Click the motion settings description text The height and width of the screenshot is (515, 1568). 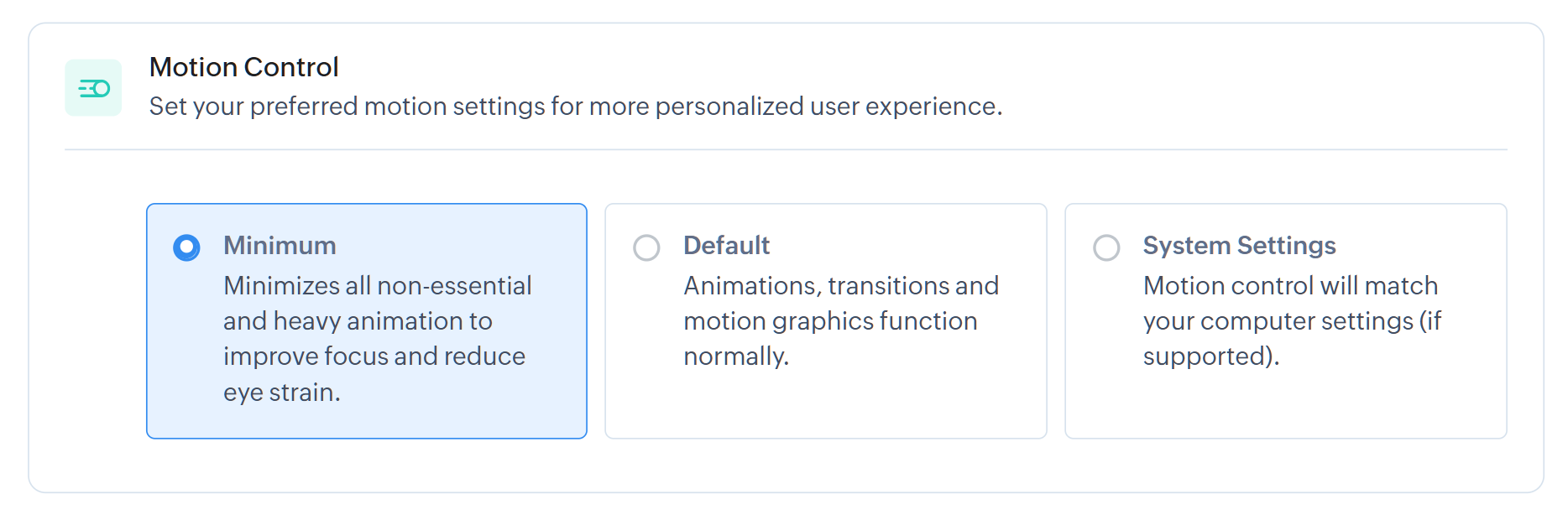coord(577,106)
